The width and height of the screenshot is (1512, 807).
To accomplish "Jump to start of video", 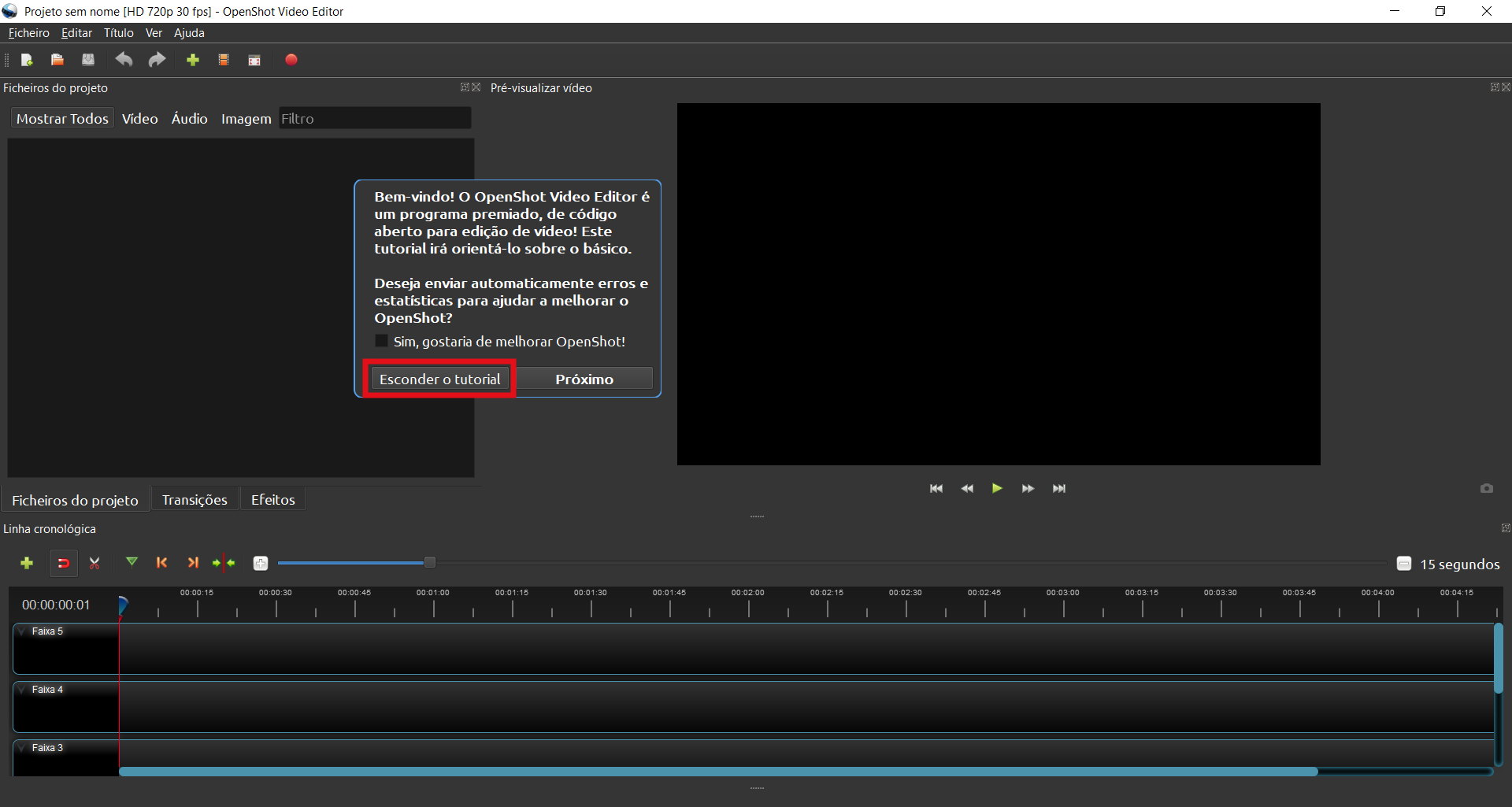I will pyautogui.click(x=936, y=488).
